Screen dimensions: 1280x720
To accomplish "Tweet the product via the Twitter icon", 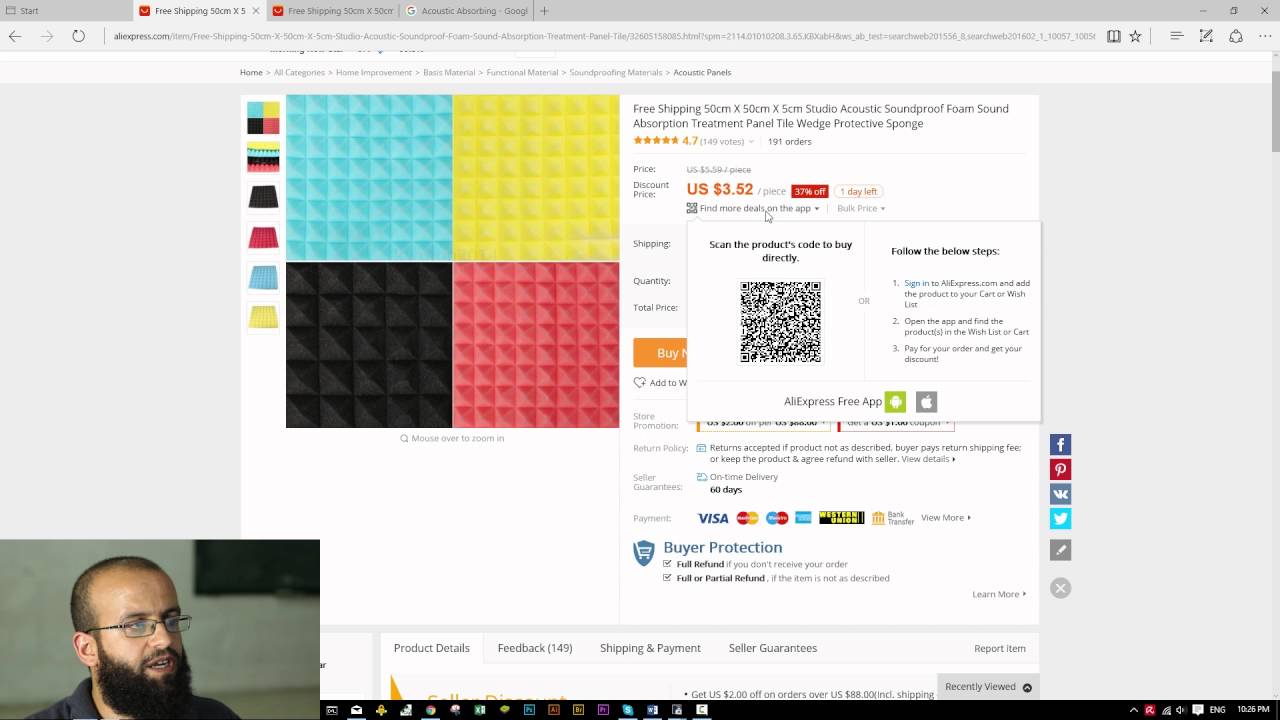I will [1060, 518].
